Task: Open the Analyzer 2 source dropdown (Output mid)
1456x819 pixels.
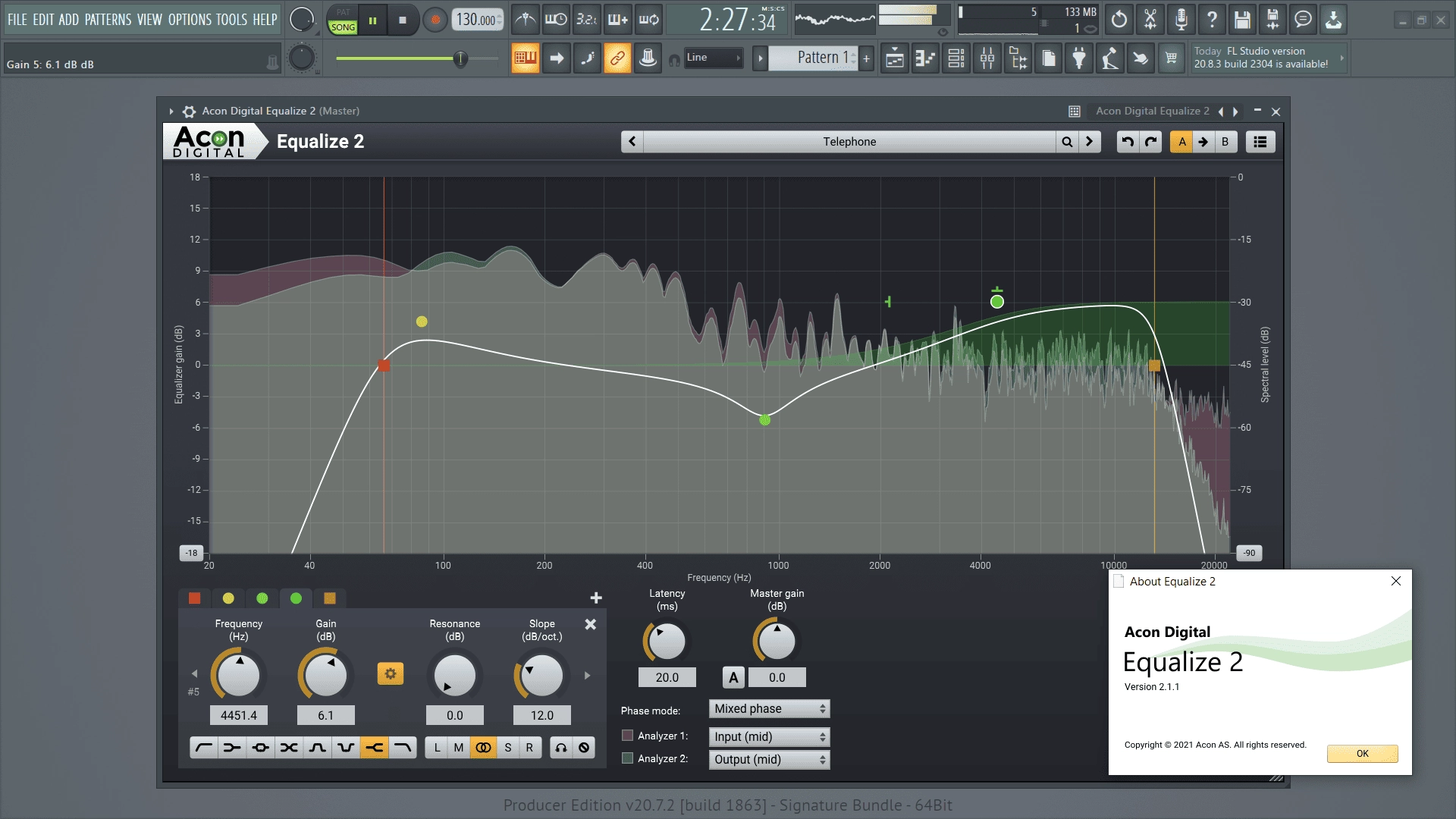Action: pyautogui.click(x=769, y=760)
